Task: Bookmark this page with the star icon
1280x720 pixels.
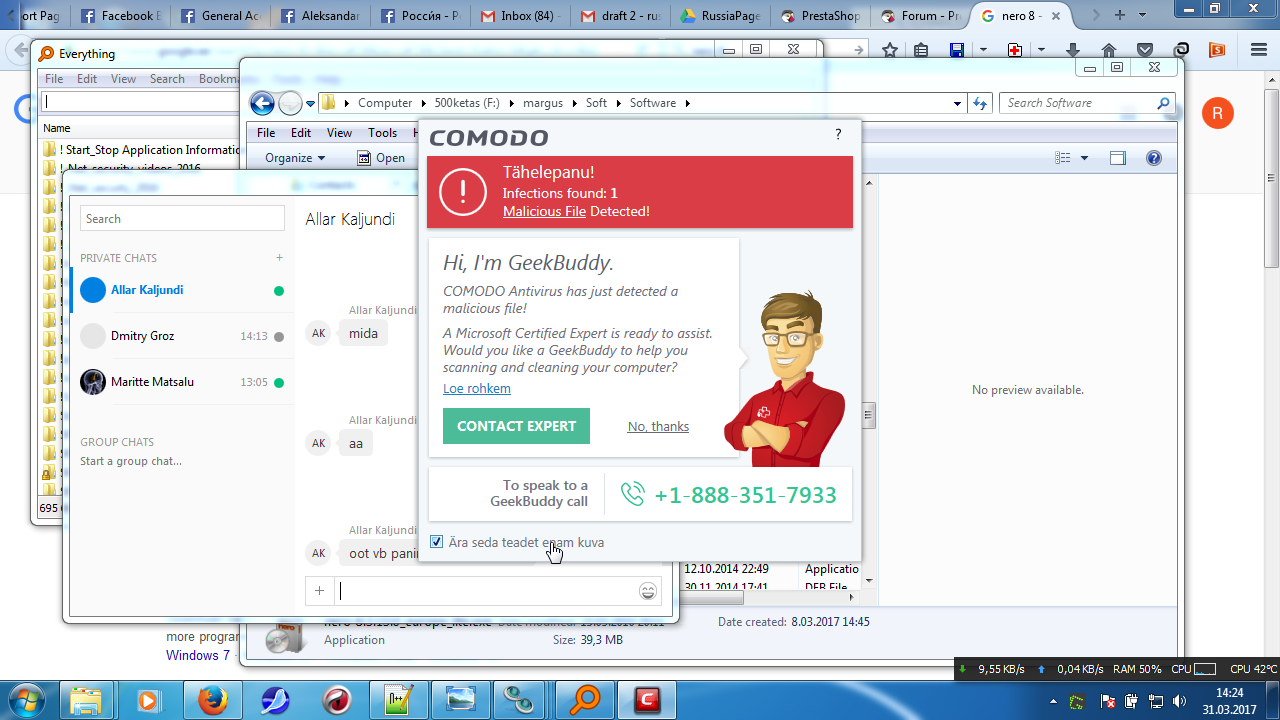Action: 890,50
